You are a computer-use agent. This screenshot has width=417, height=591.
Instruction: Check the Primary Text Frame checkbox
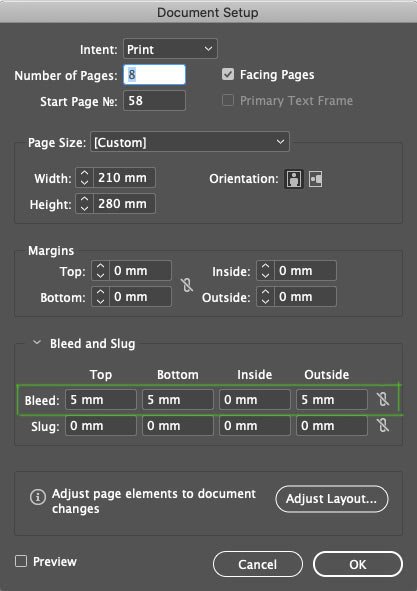coord(228,100)
